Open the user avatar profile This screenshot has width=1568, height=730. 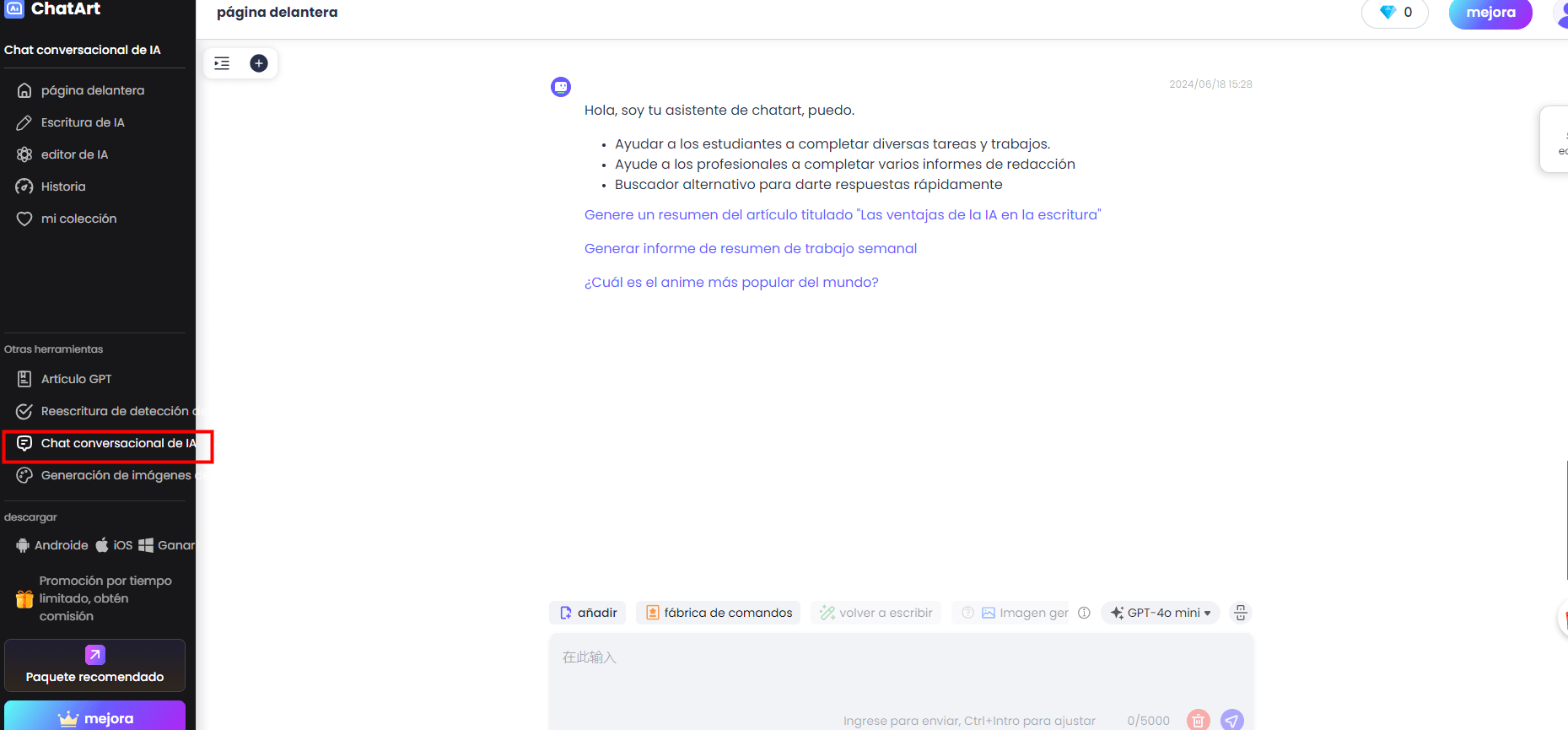point(1560,13)
